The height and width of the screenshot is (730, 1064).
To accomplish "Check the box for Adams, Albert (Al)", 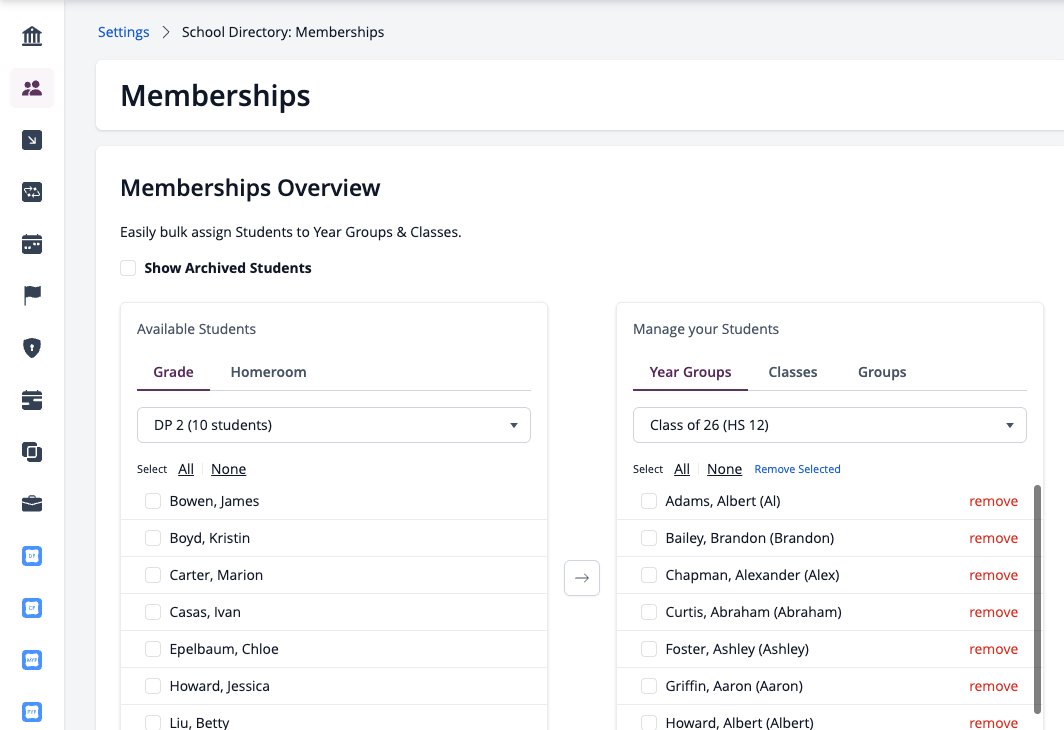I will pos(649,501).
